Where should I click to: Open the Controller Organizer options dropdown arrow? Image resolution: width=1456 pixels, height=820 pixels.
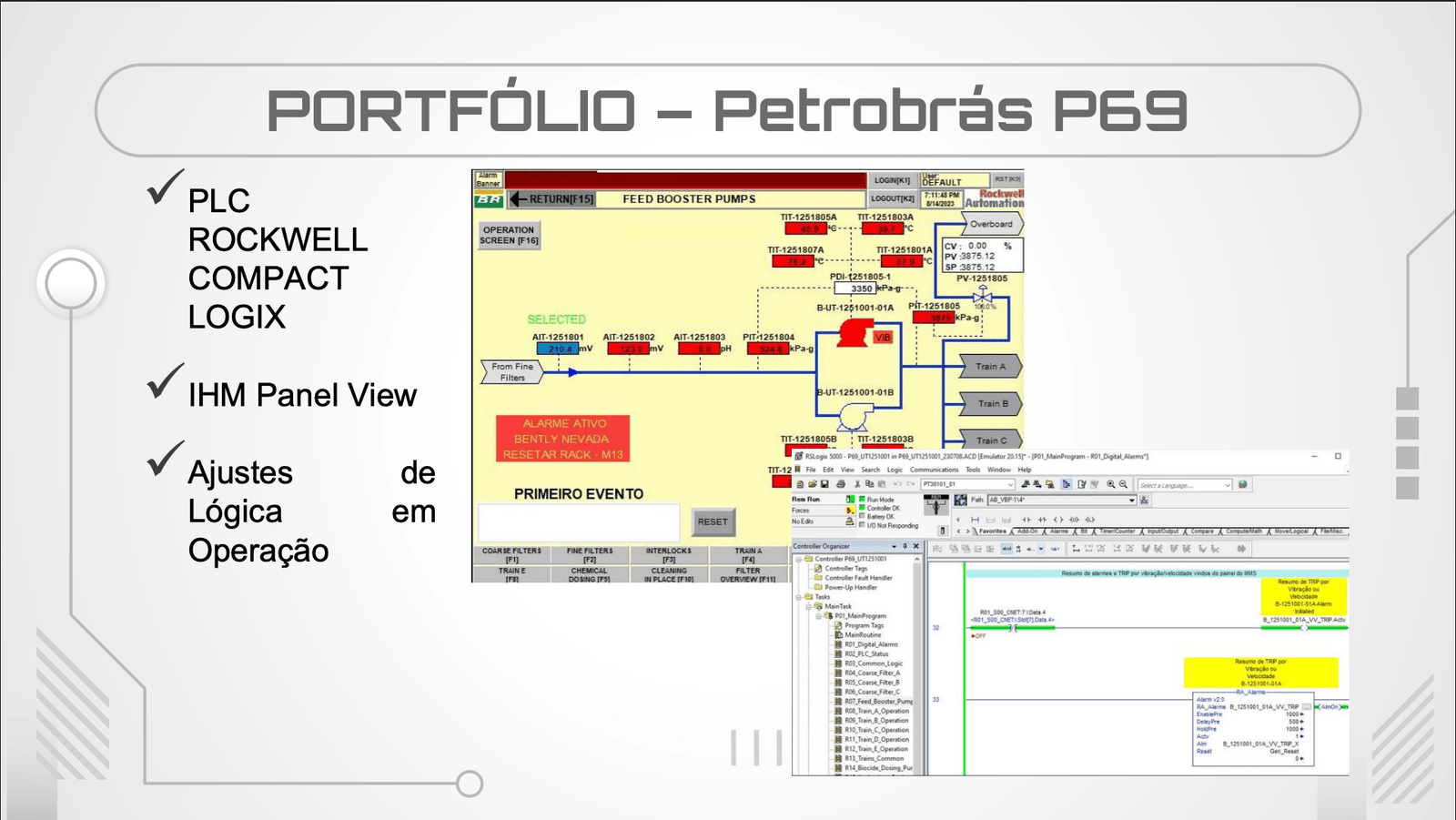tap(894, 546)
